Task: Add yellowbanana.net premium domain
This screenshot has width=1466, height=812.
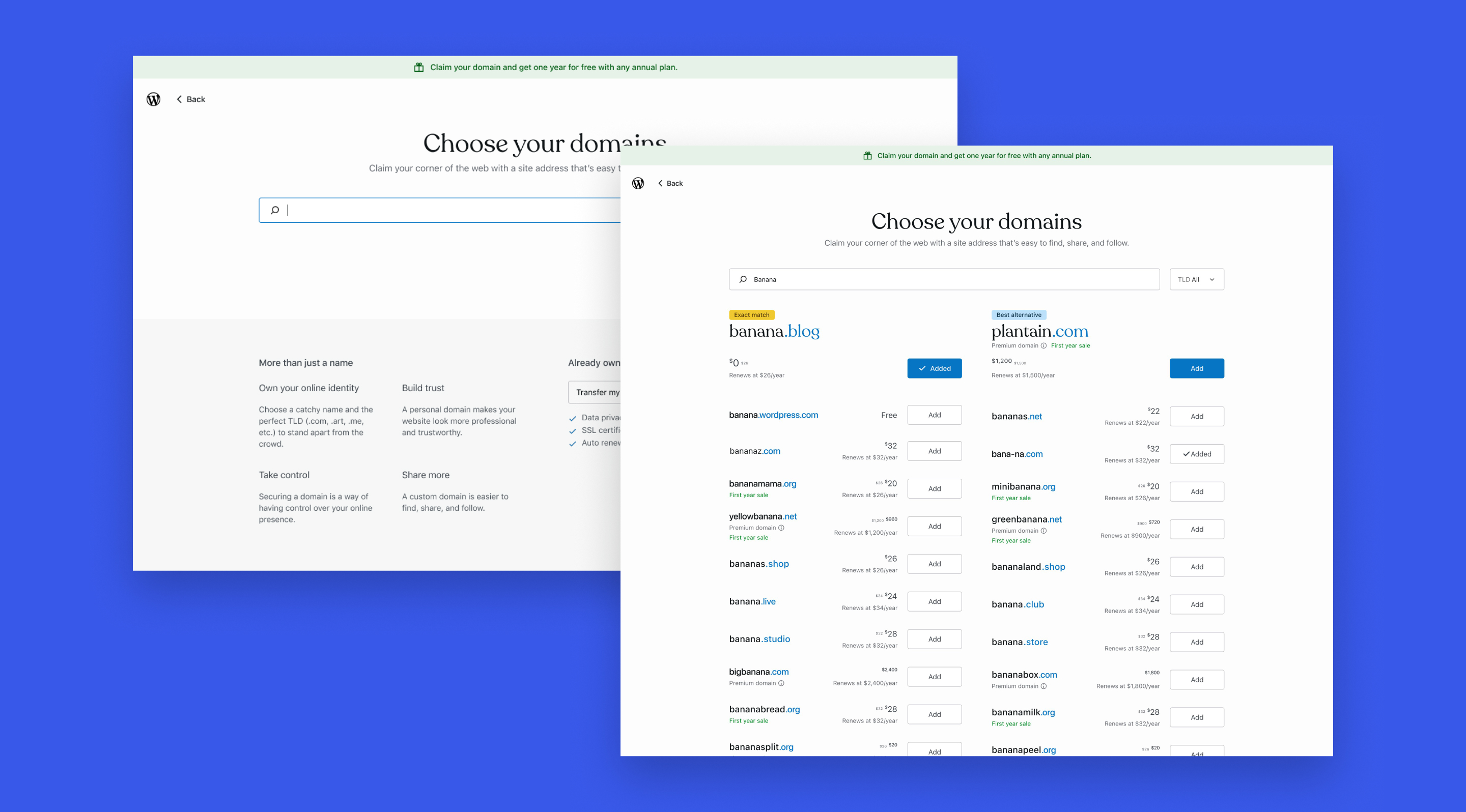Action: tap(934, 526)
